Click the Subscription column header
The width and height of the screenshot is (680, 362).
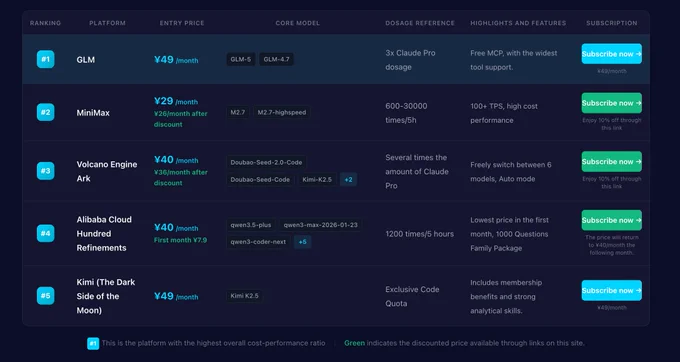611,23
